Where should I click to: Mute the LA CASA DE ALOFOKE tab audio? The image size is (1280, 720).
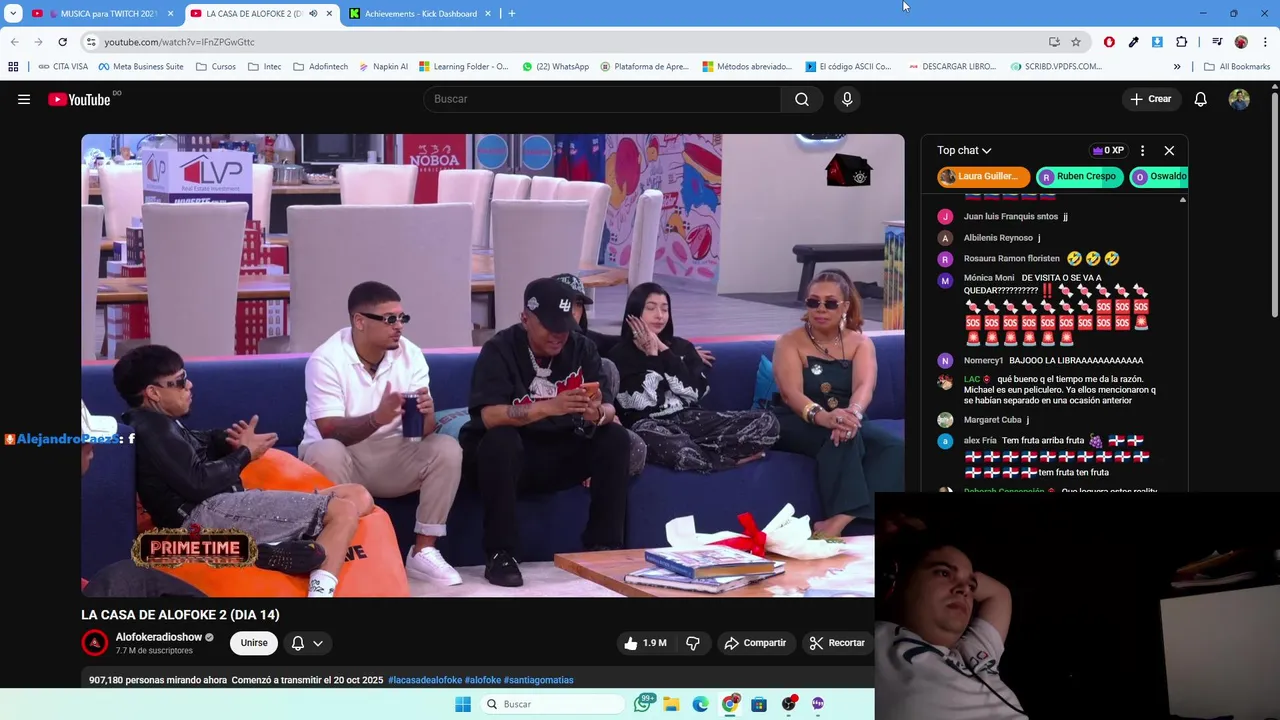(313, 14)
